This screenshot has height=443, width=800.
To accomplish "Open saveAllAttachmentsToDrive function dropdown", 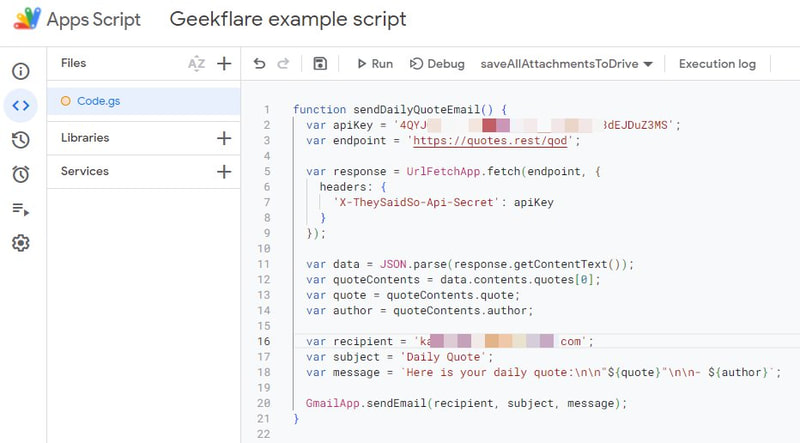I will (x=566, y=64).
